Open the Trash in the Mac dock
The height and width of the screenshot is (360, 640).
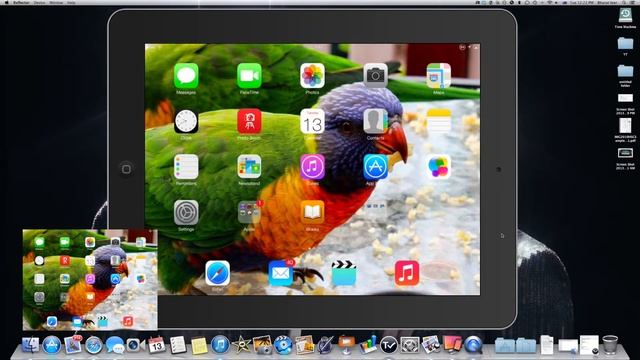tap(610, 345)
